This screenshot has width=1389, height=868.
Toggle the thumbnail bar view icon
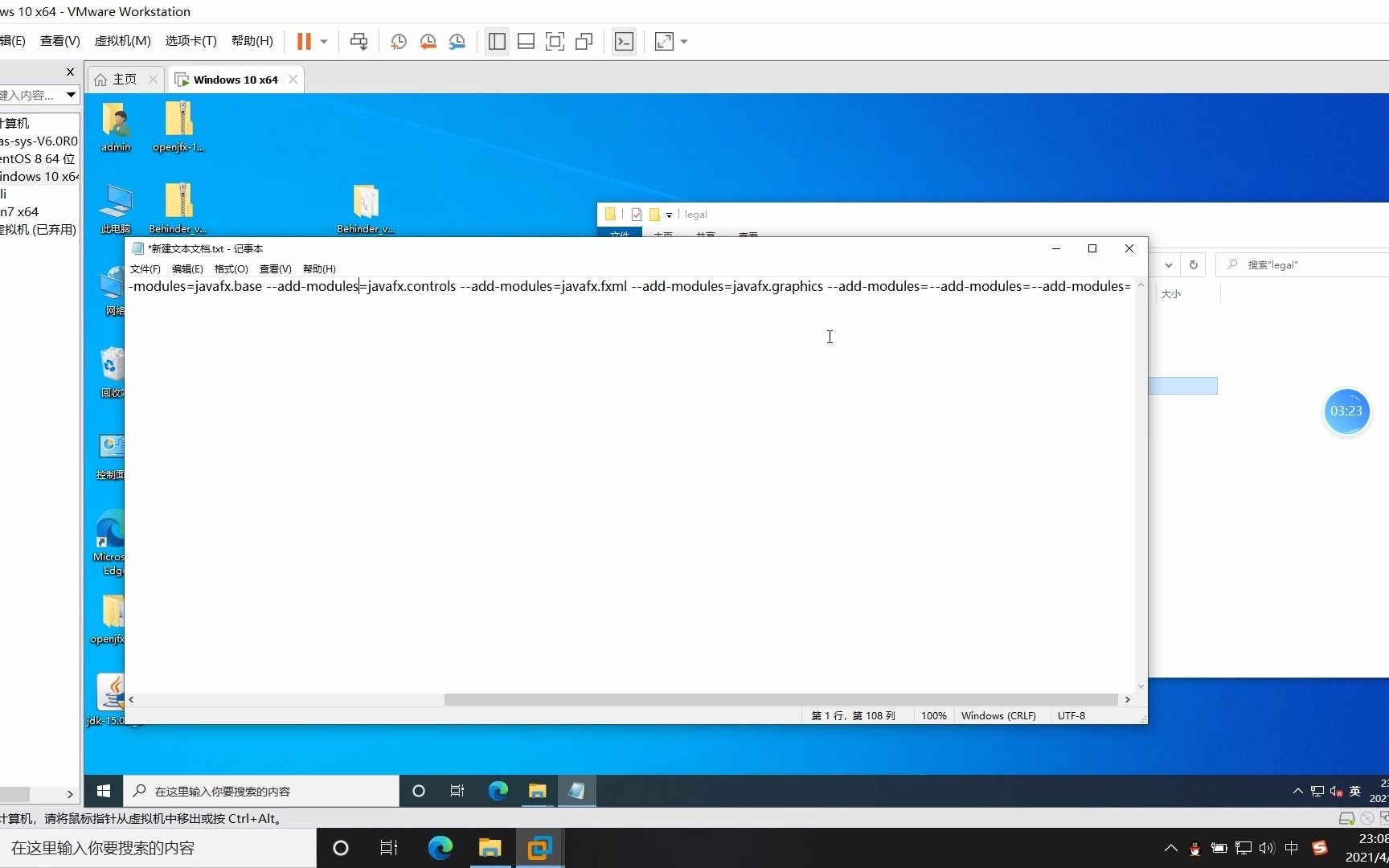tap(526, 41)
